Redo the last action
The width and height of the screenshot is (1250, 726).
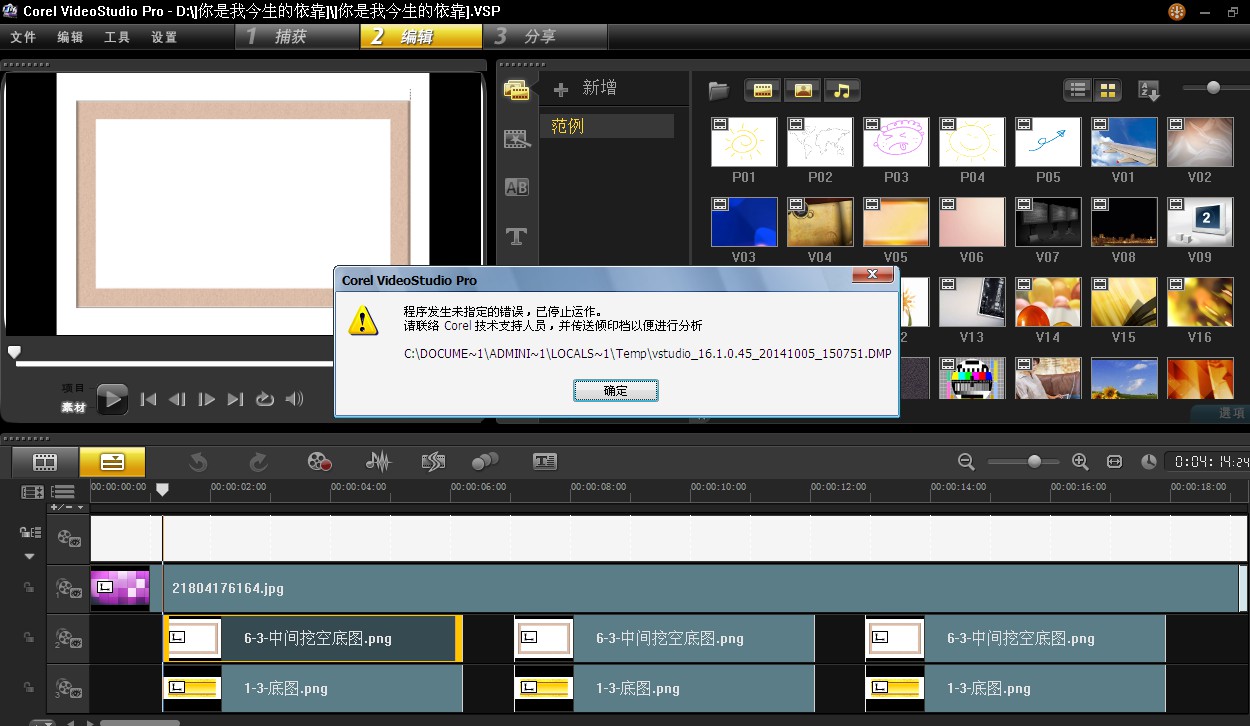258,462
